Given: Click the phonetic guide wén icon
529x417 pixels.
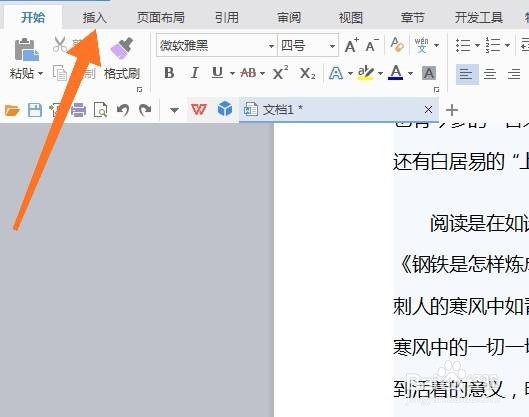Looking at the screenshot, I should (421, 45).
